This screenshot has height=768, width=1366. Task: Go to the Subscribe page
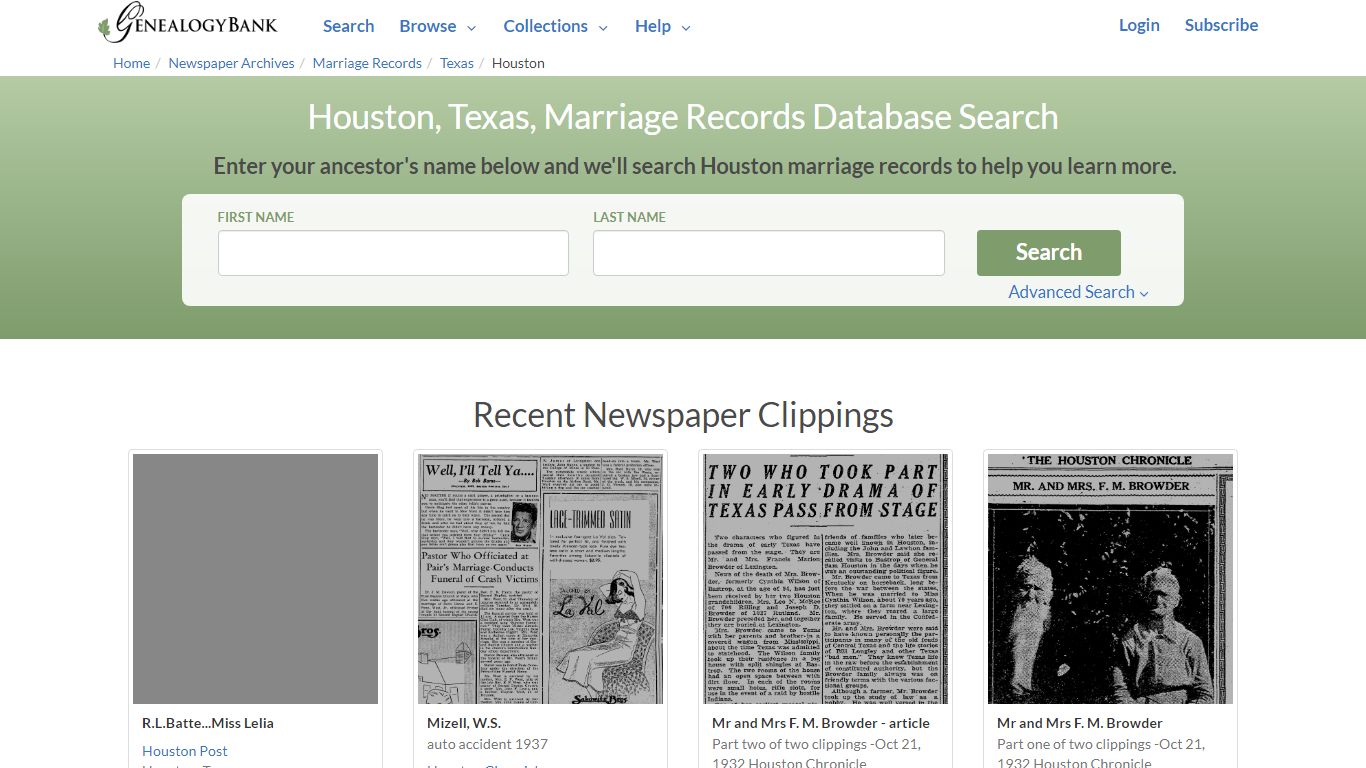click(x=1221, y=25)
